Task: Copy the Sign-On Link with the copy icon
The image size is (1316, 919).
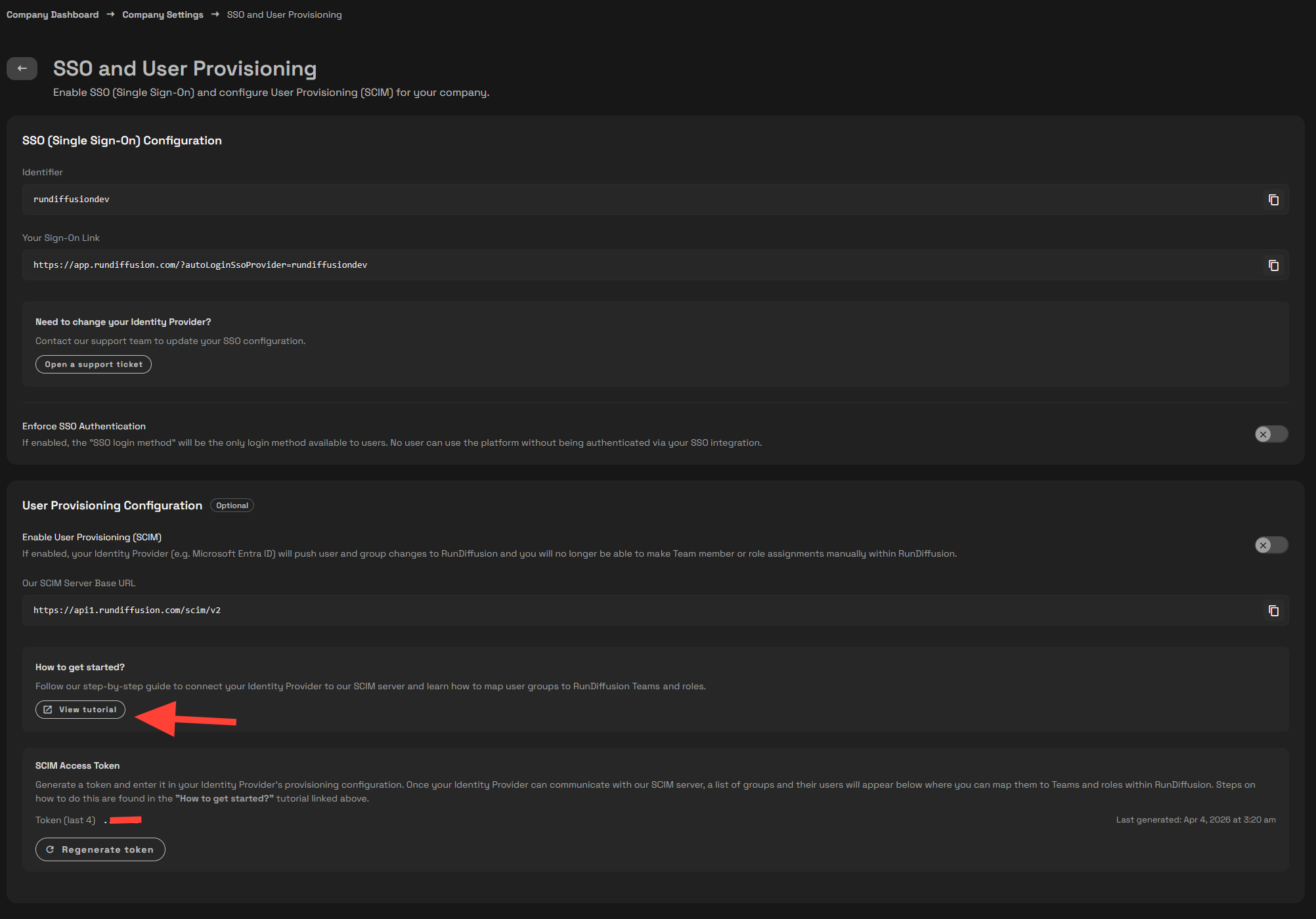Action: coord(1273,265)
